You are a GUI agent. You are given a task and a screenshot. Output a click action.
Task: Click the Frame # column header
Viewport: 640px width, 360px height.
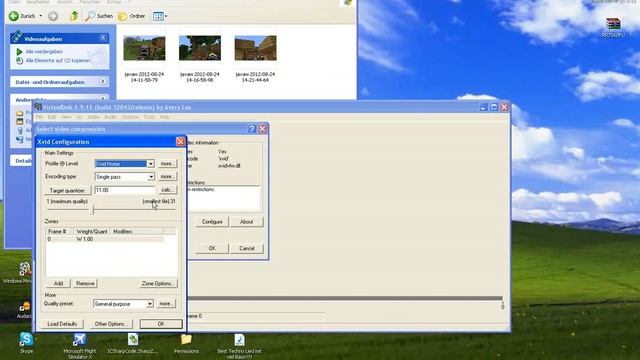(59, 231)
